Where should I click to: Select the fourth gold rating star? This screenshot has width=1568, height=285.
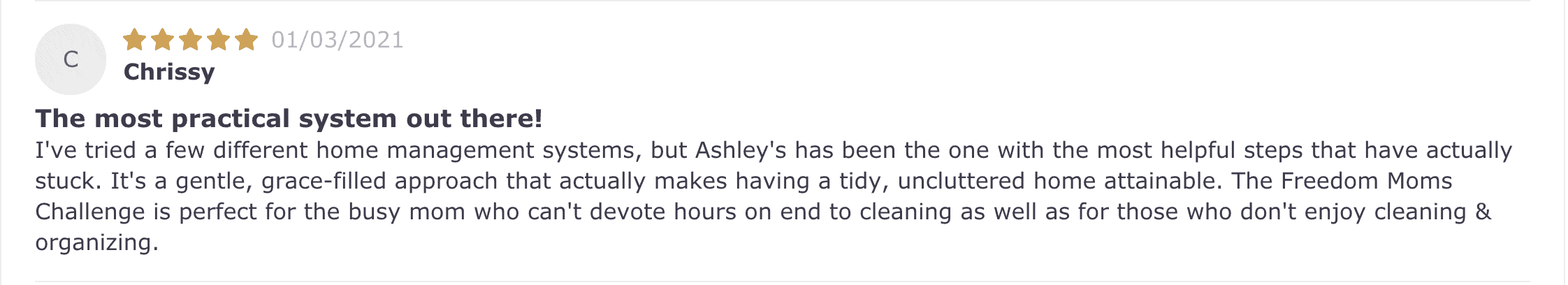coord(218,40)
